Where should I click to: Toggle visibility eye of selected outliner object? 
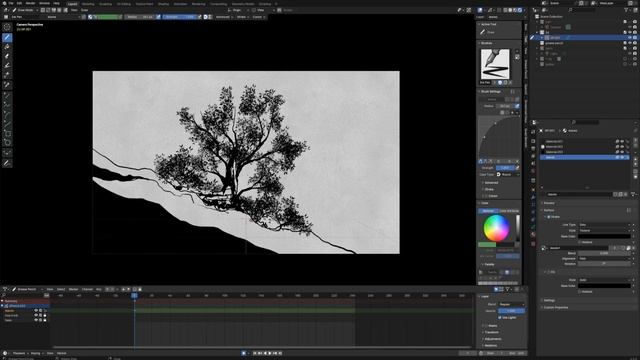(630, 38)
